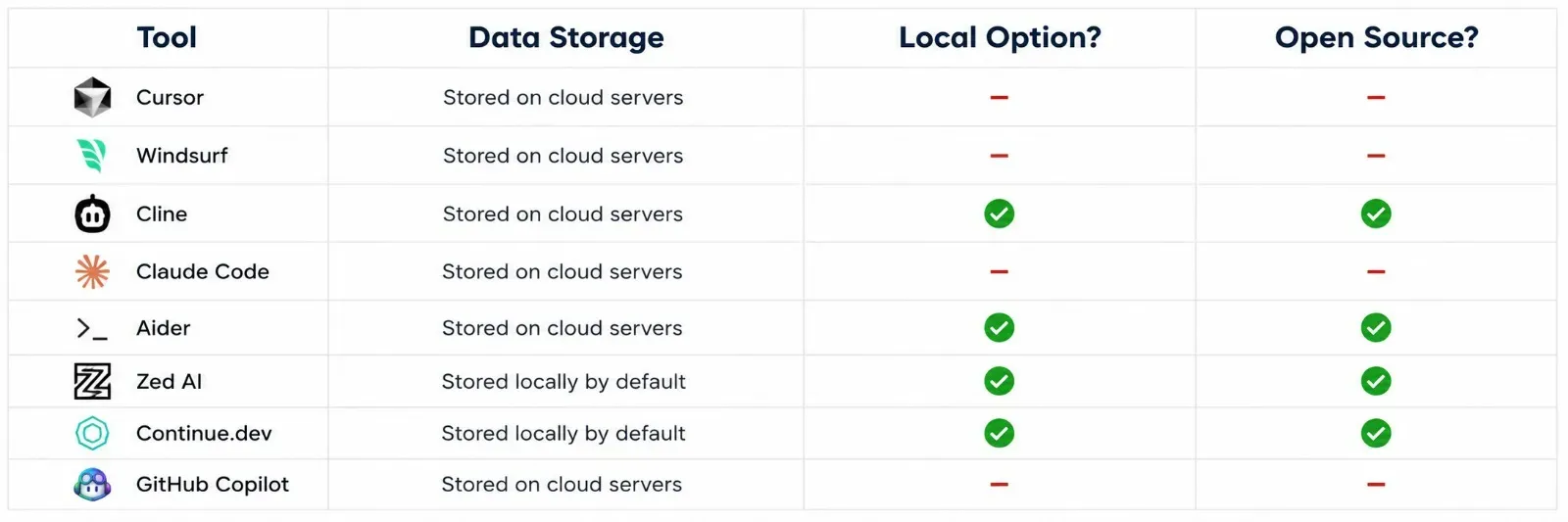Image resolution: width=1568 pixels, height=522 pixels.
Task: Click Aider's green Open Source checkmark
Action: click(1376, 328)
